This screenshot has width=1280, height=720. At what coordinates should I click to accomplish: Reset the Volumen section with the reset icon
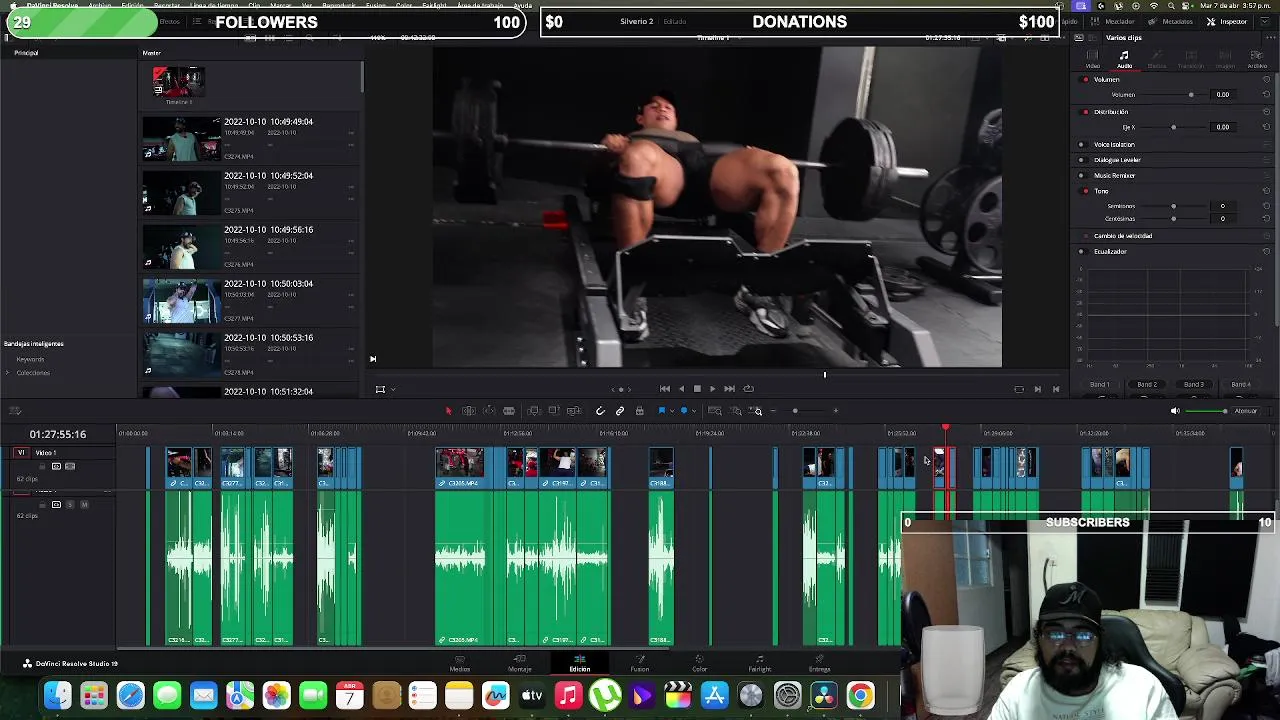pos(1266,79)
